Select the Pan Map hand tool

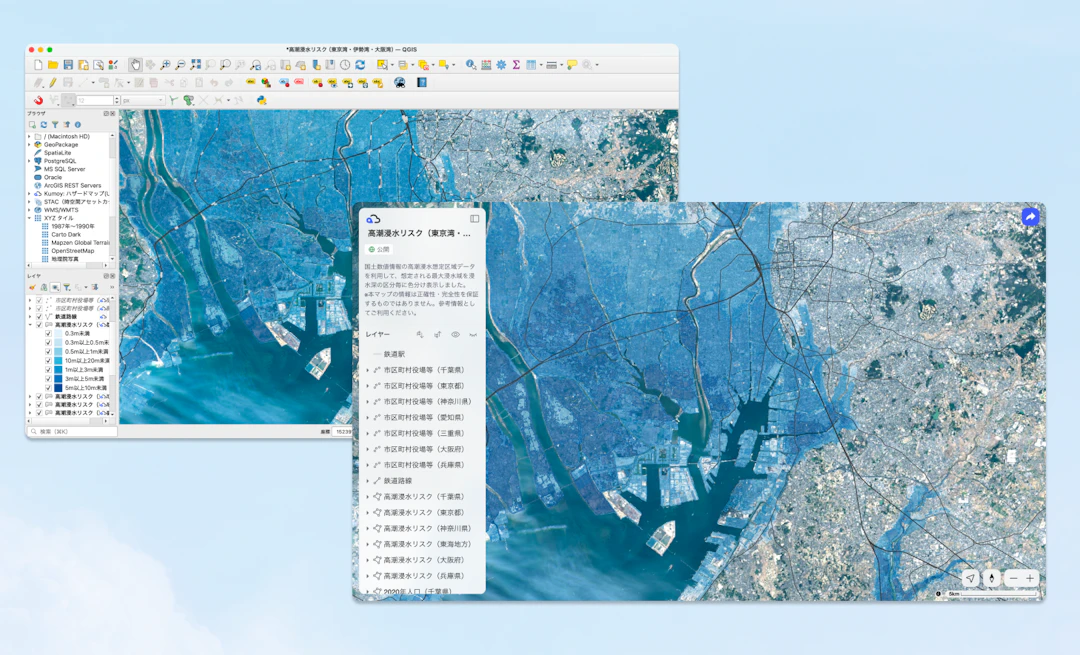[137, 63]
